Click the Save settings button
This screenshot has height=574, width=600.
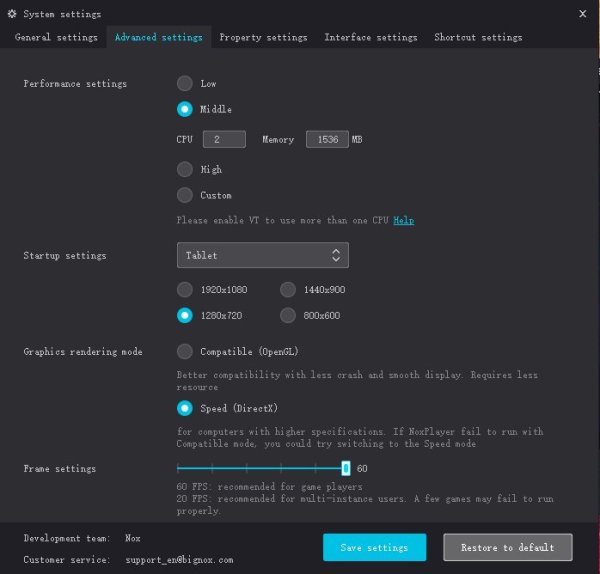pos(374,548)
